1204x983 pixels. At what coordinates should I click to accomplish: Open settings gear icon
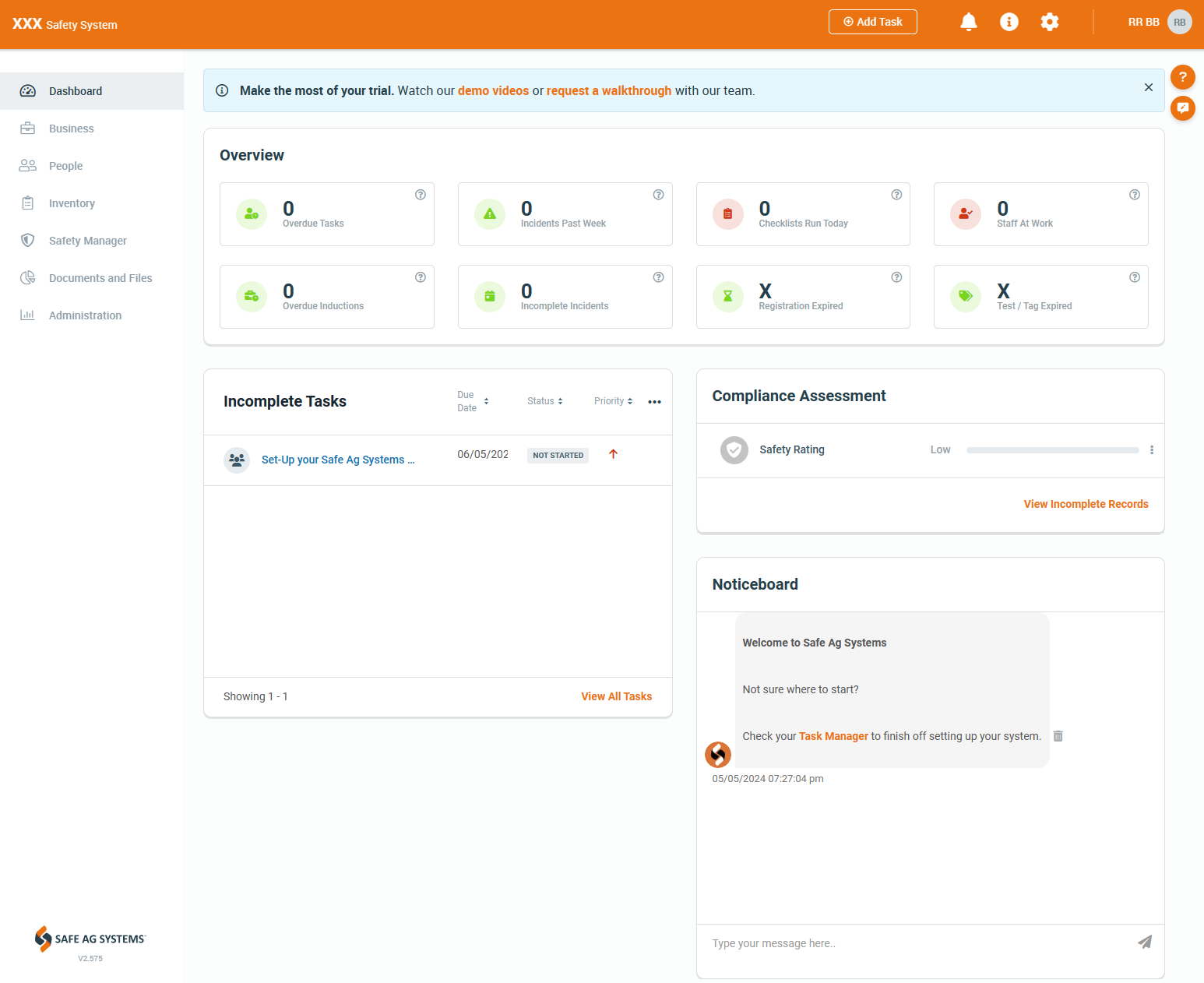coord(1049,22)
